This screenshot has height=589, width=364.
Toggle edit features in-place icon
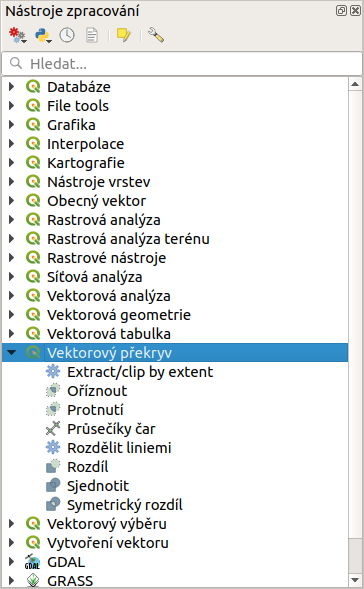tap(124, 35)
